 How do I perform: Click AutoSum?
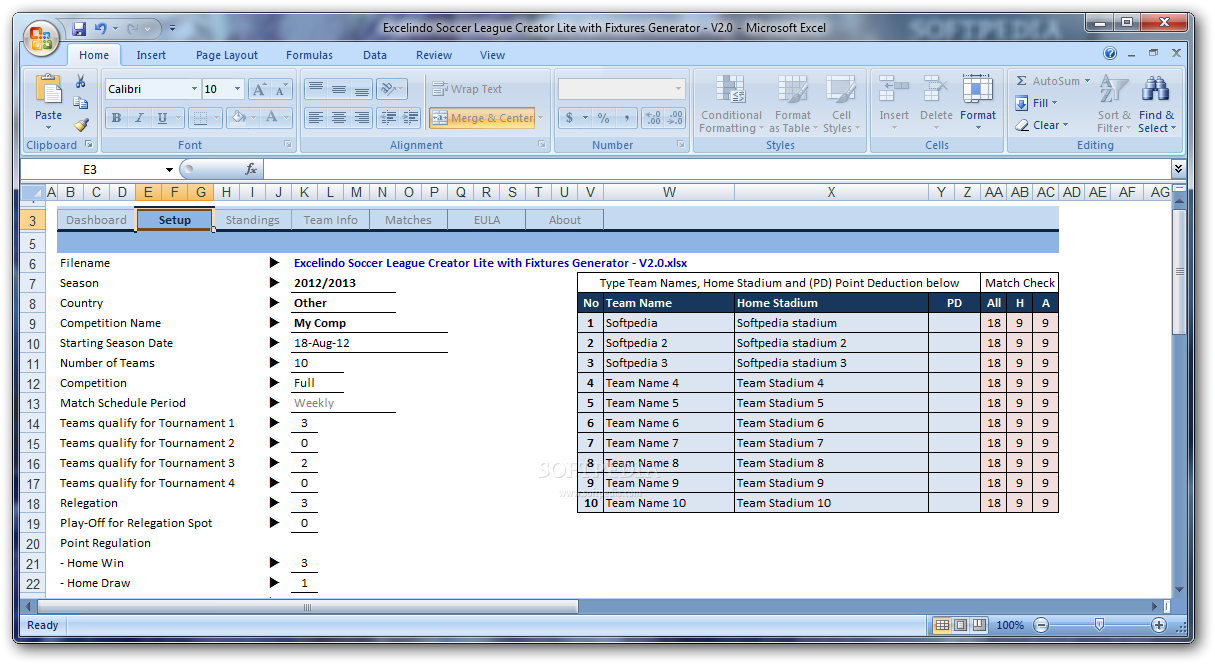(1052, 81)
